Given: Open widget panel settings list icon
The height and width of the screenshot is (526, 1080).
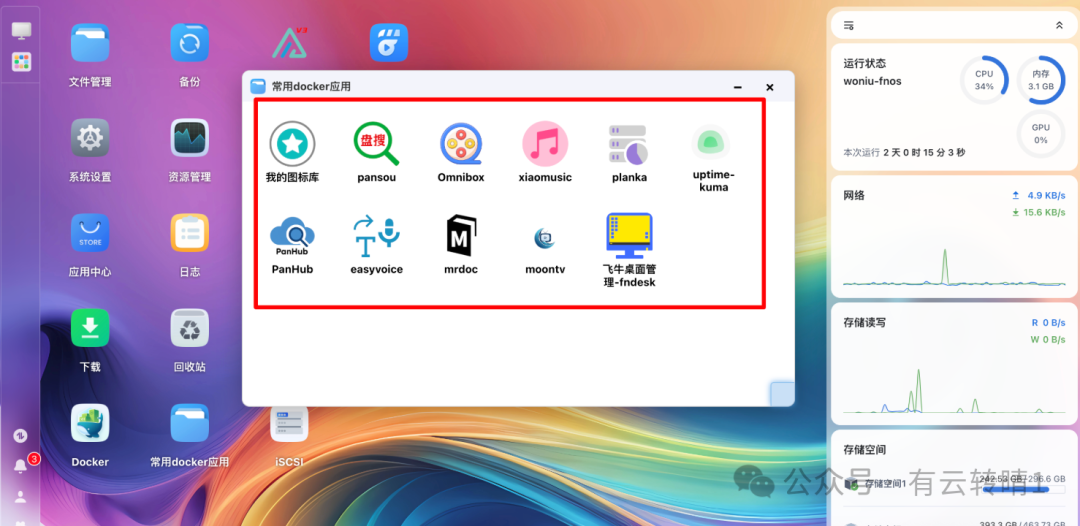Looking at the screenshot, I should pyautogui.click(x=849, y=25).
